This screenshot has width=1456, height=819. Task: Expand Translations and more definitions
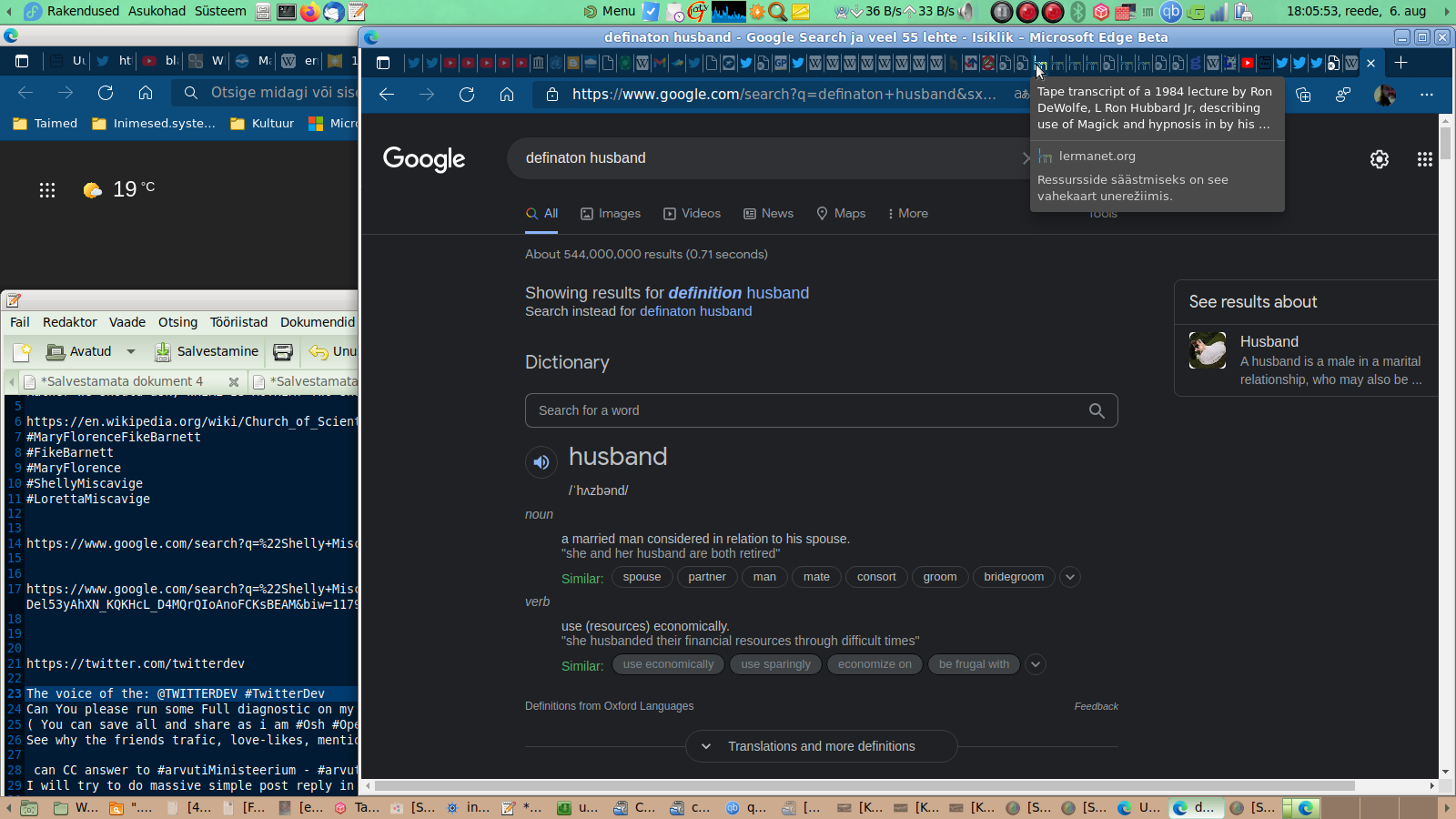point(821,746)
